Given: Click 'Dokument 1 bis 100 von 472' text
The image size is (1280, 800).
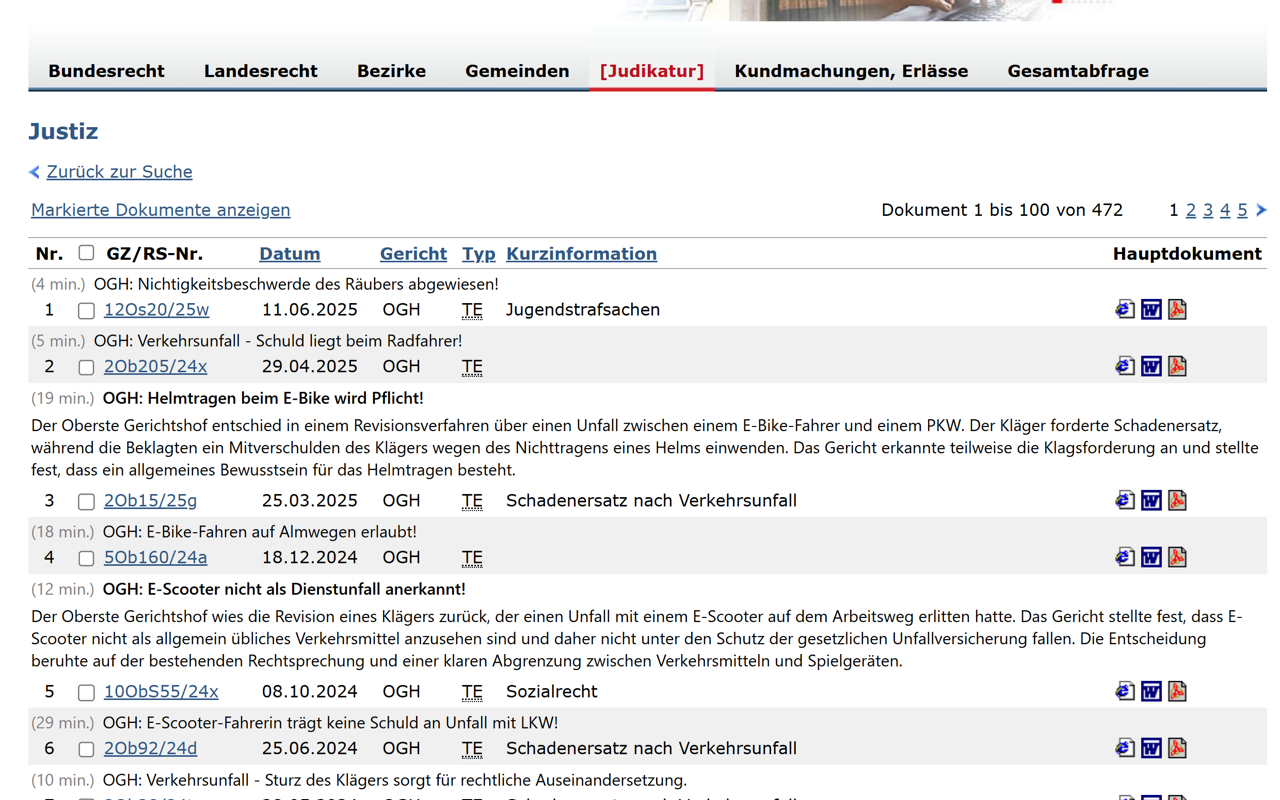Looking at the screenshot, I should 1002,210.
